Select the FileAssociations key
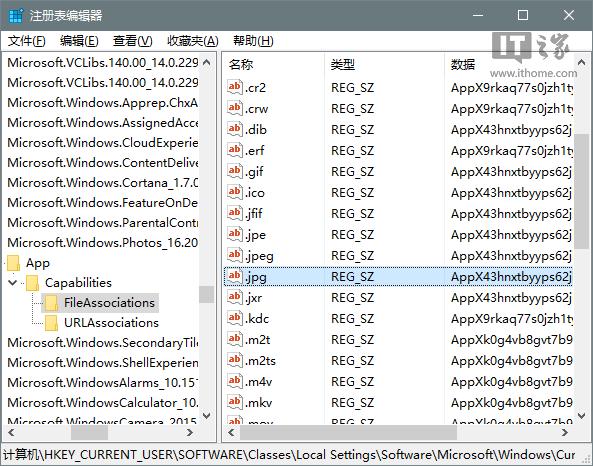 [109, 303]
